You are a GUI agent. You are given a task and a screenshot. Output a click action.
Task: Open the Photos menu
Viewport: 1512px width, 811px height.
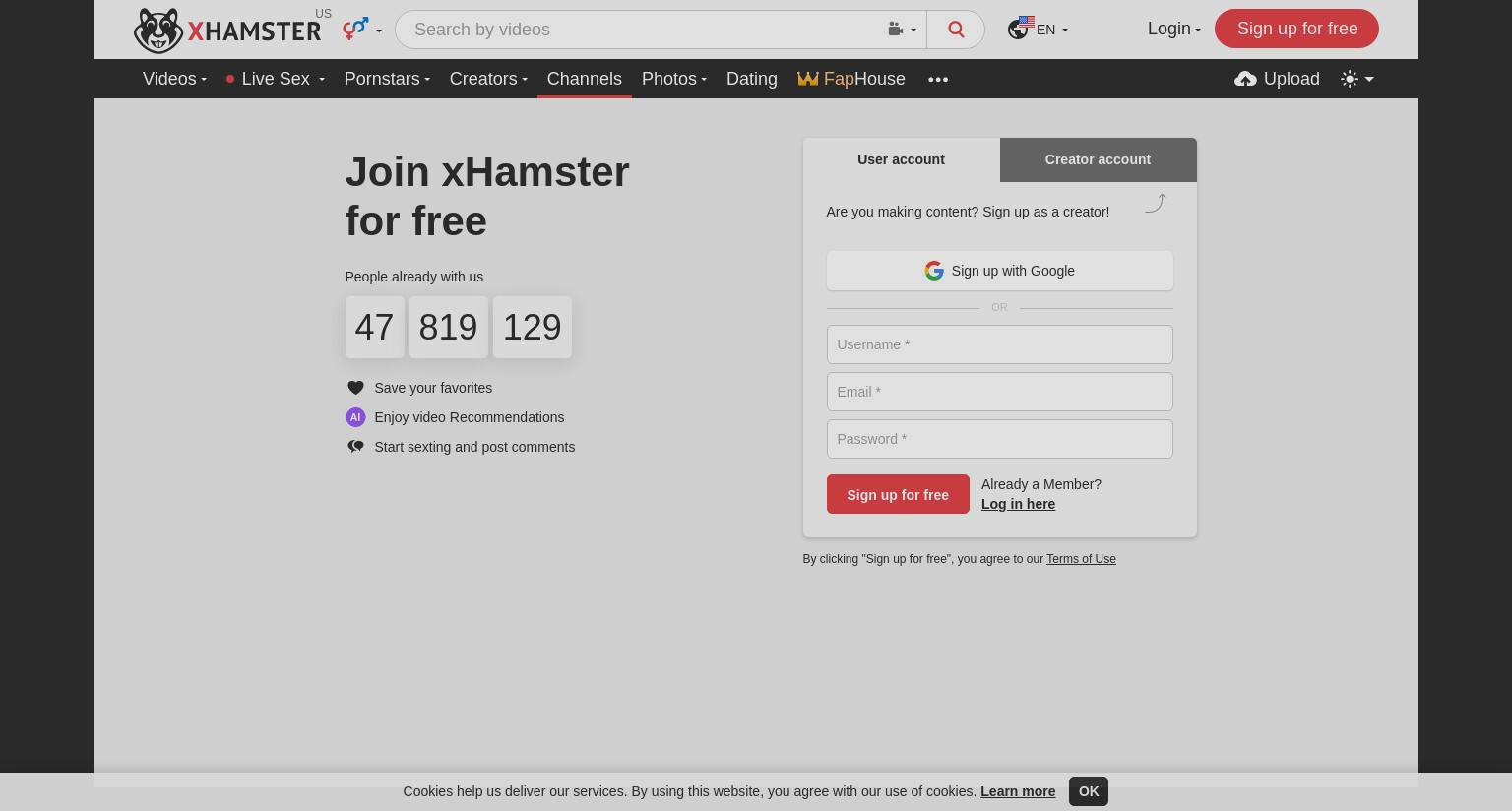click(674, 79)
